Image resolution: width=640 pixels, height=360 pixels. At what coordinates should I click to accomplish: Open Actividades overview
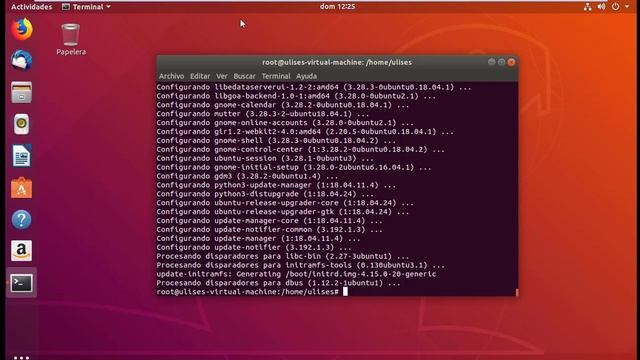[x=32, y=7]
